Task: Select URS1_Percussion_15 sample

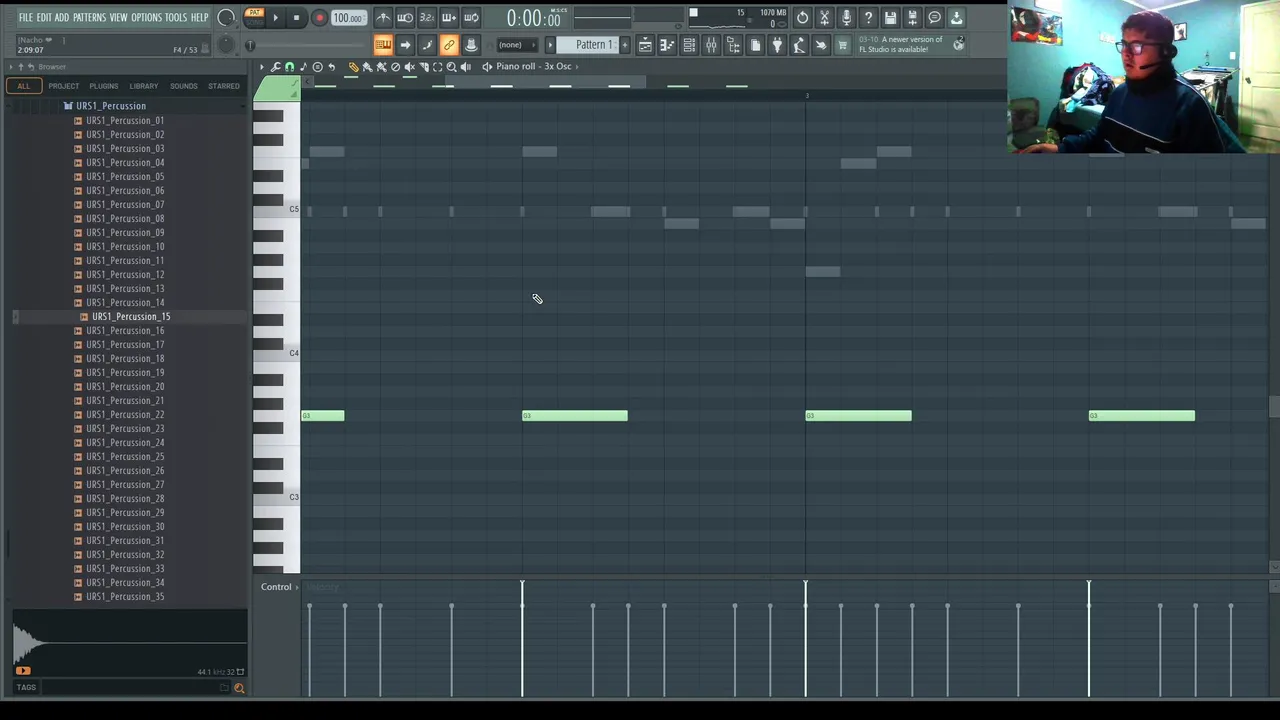Action: coord(131,317)
